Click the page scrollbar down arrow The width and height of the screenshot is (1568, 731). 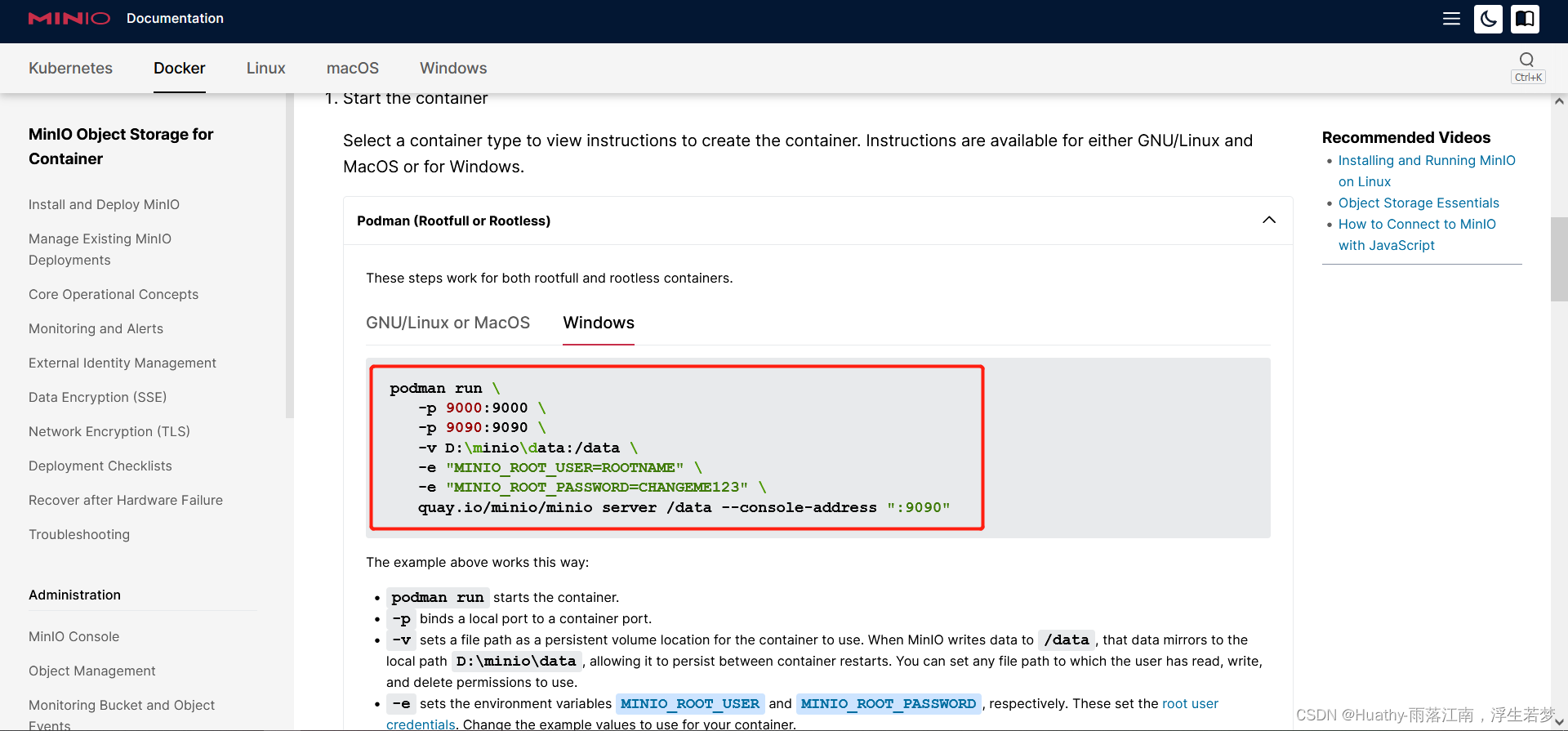point(1559,722)
